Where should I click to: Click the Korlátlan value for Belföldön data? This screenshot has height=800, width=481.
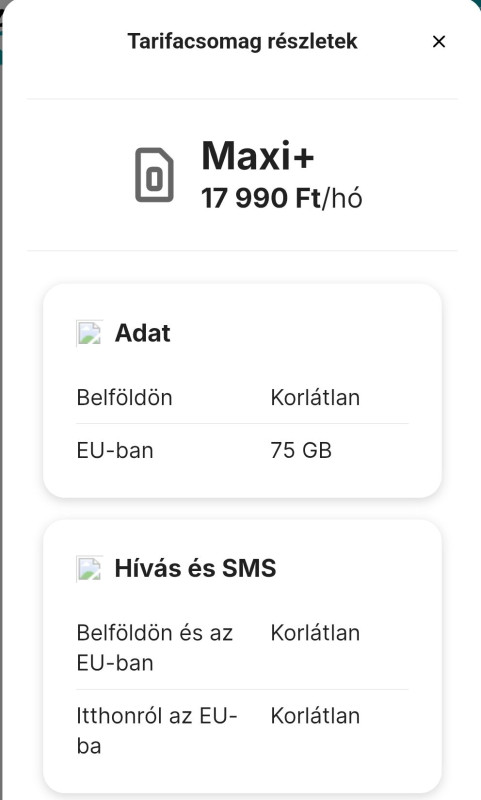tap(315, 397)
